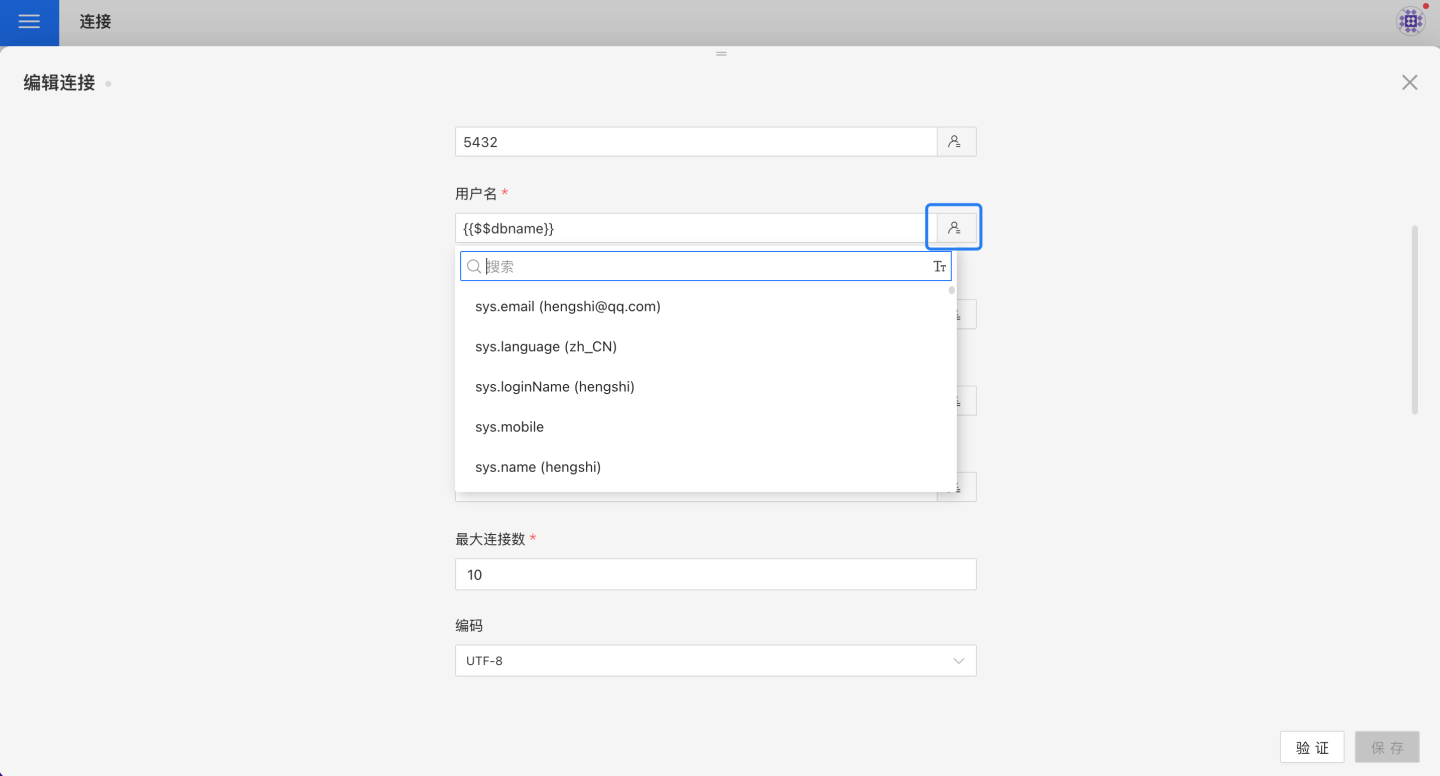Screen dimensions: 1440x776
Task: Click user attribute icon beside 用户名 field
Action: tap(955, 228)
